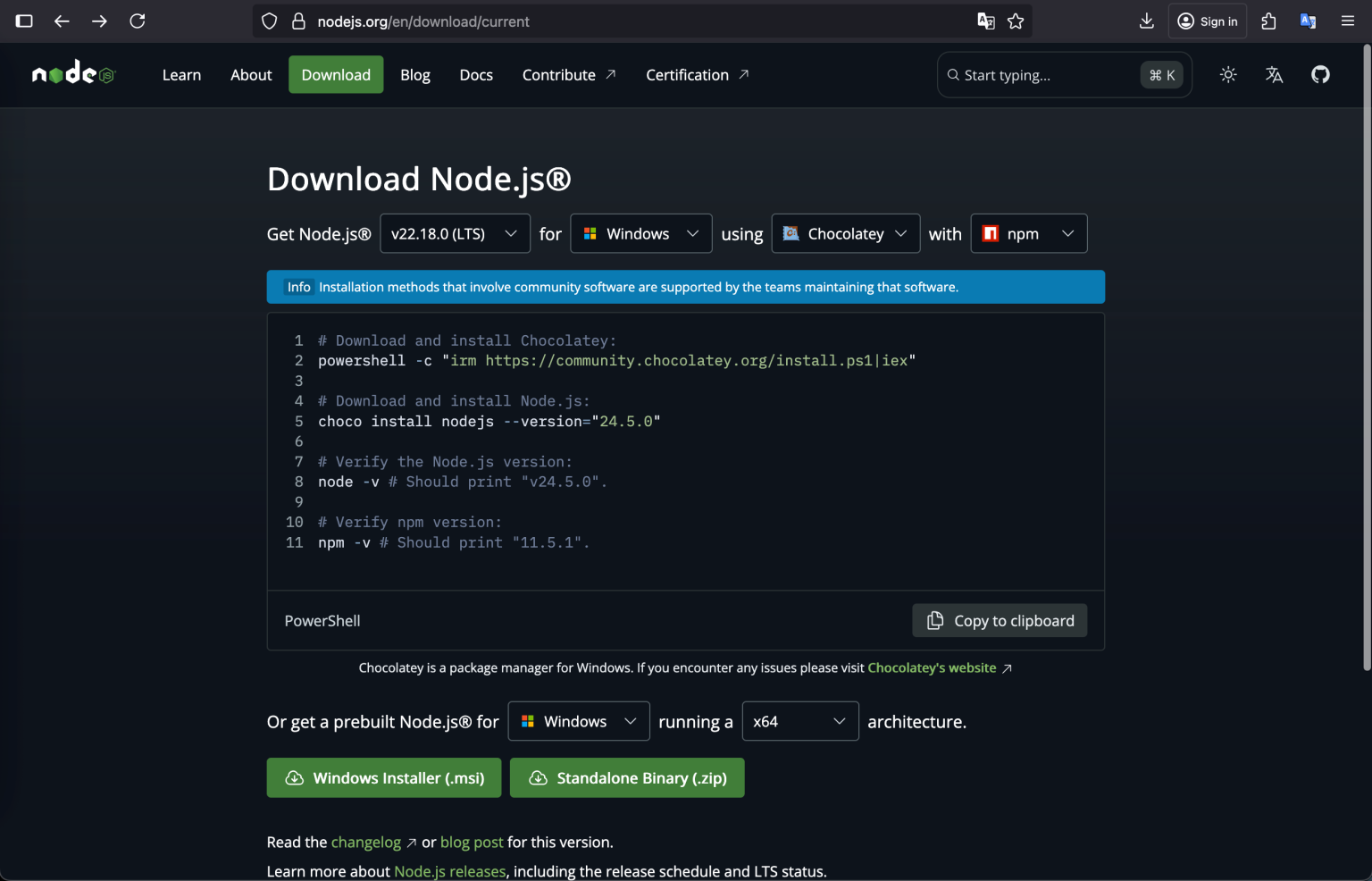Click the Node.js logo to go home
The height and width of the screenshot is (881, 1372).
[72, 73]
